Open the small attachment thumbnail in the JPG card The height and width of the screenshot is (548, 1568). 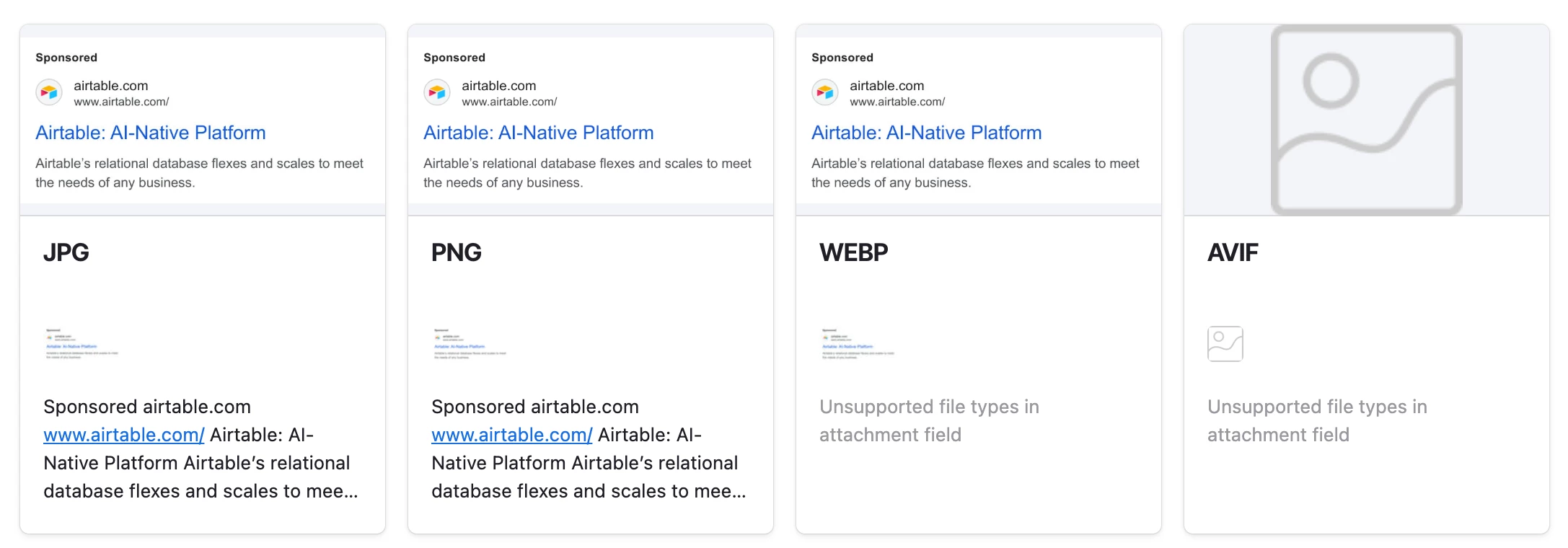(x=82, y=344)
